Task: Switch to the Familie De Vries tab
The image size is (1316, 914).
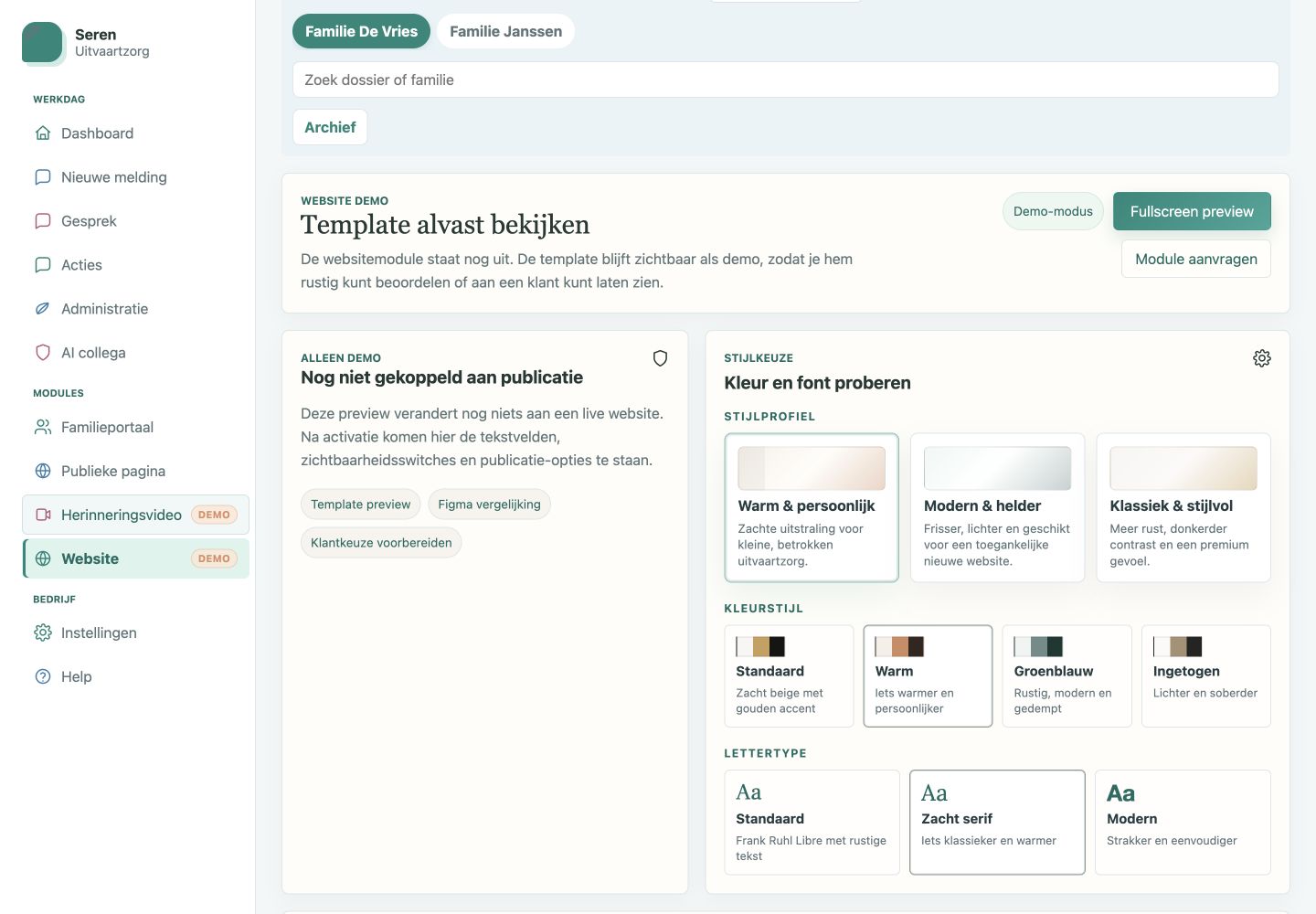Action: pos(361,31)
